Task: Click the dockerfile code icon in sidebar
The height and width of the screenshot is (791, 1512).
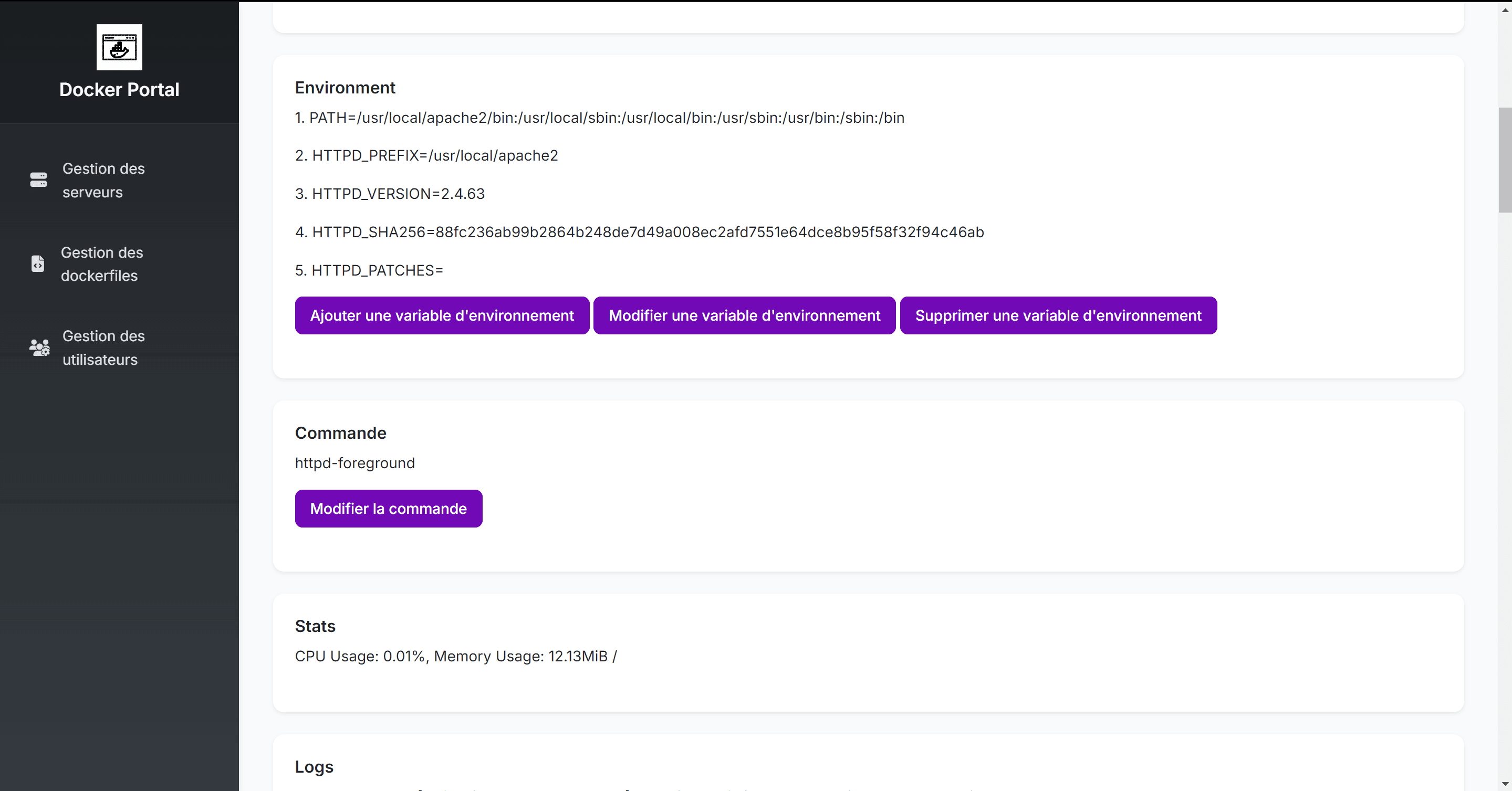Action: point(38,263)
